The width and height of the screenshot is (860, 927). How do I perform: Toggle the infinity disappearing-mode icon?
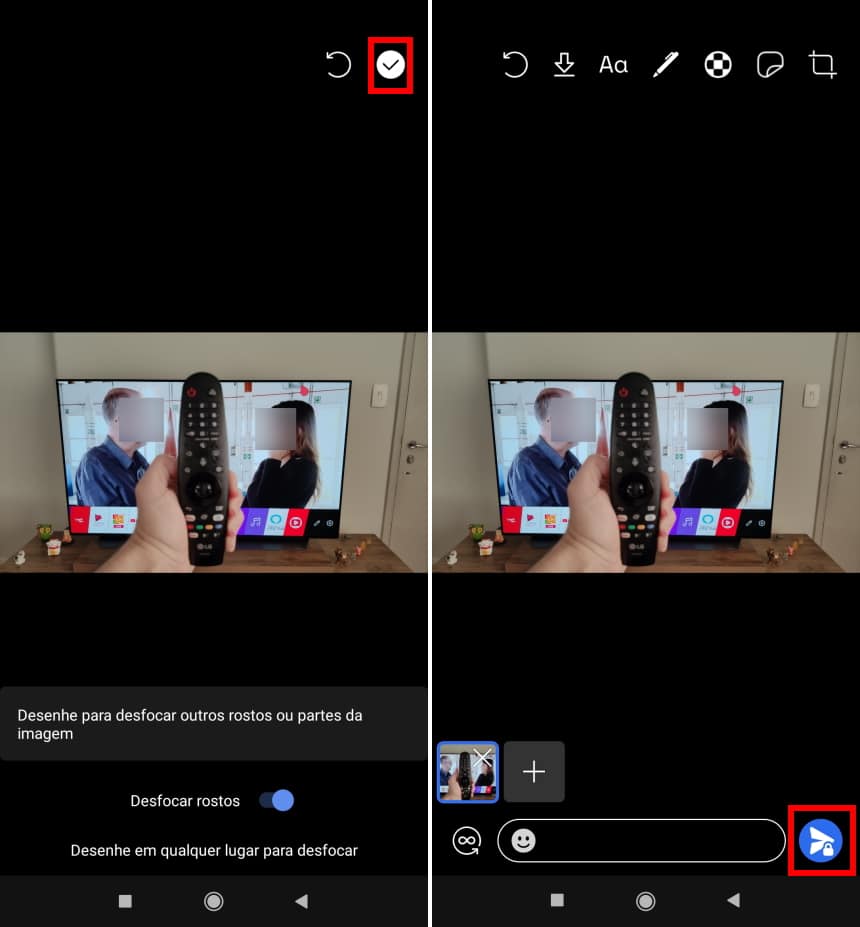(466, 841)
